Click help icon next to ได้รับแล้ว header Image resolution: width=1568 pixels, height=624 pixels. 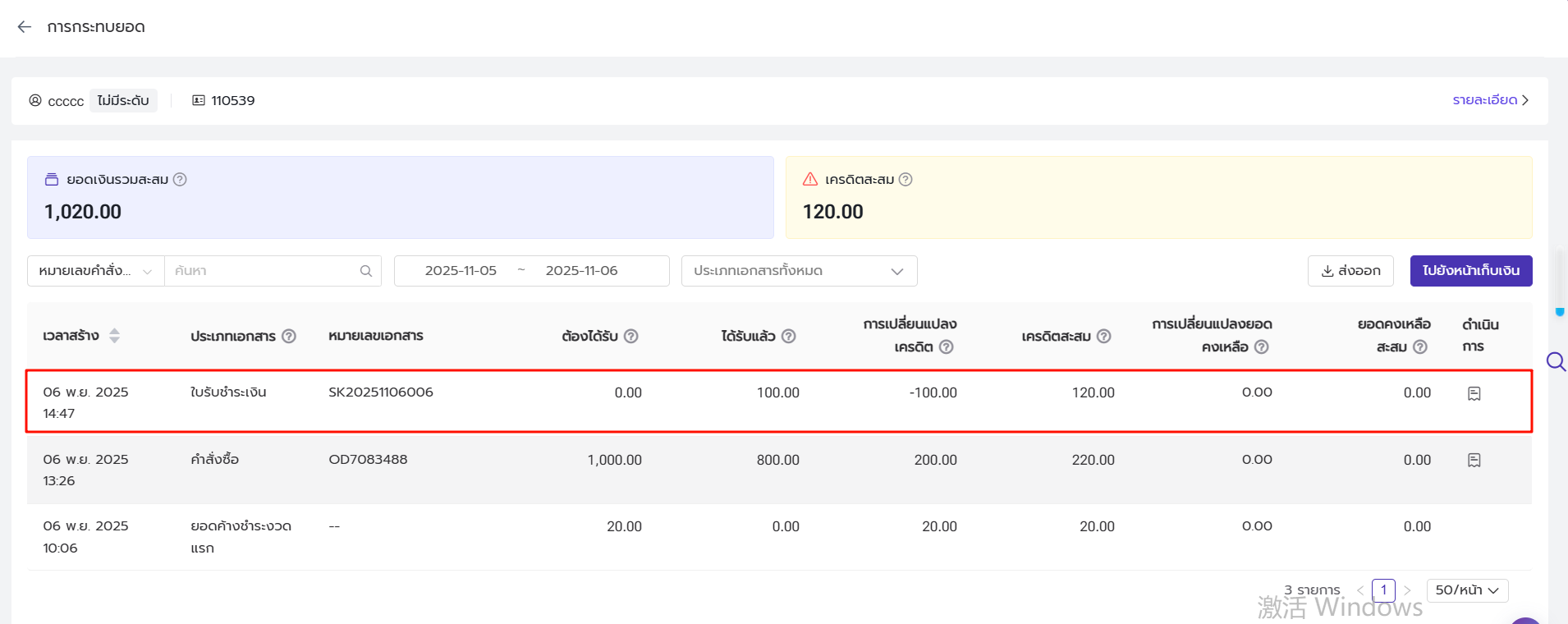click(788, 336)
